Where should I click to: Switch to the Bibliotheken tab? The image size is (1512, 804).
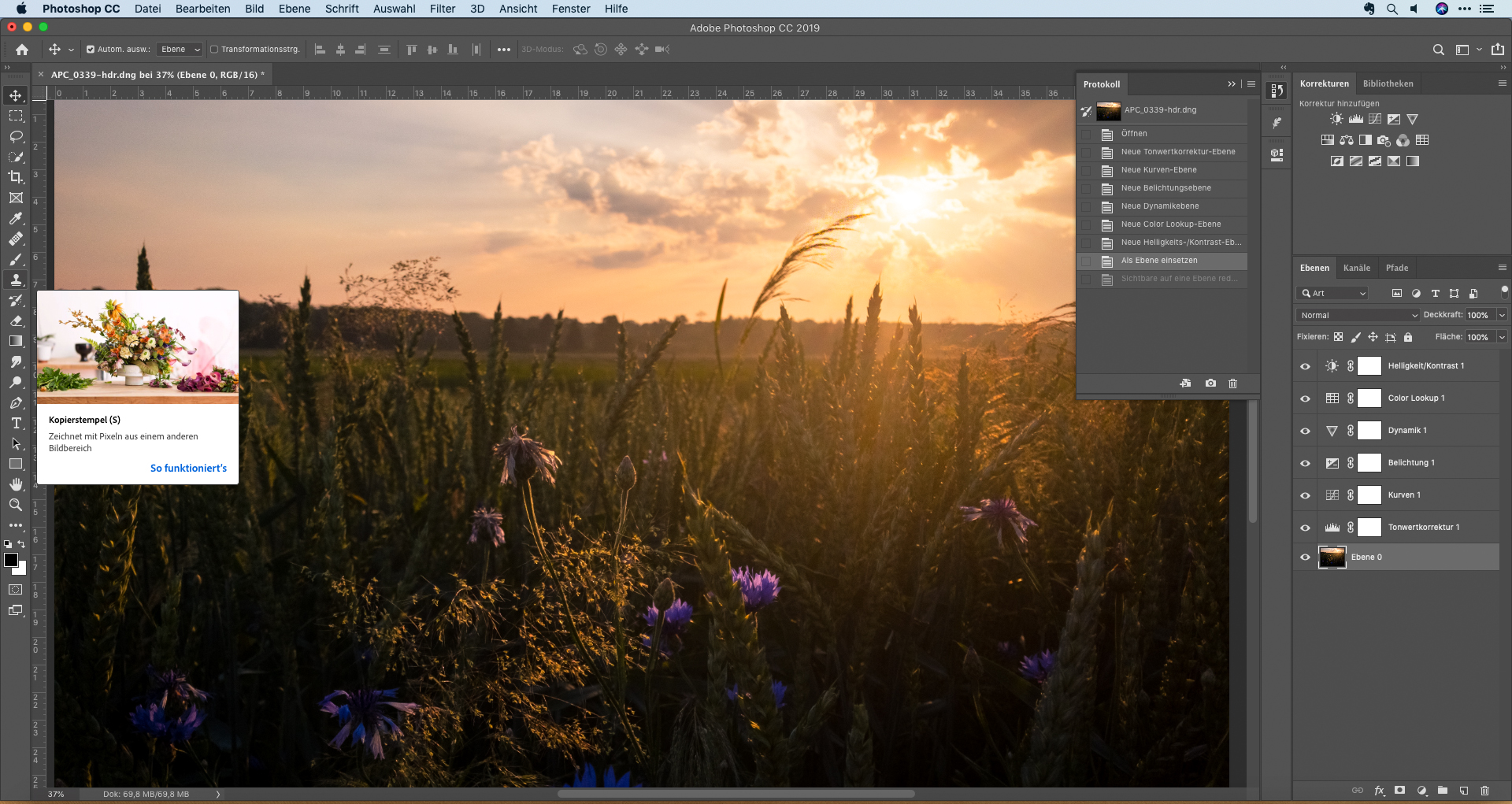click(1388, 83)
